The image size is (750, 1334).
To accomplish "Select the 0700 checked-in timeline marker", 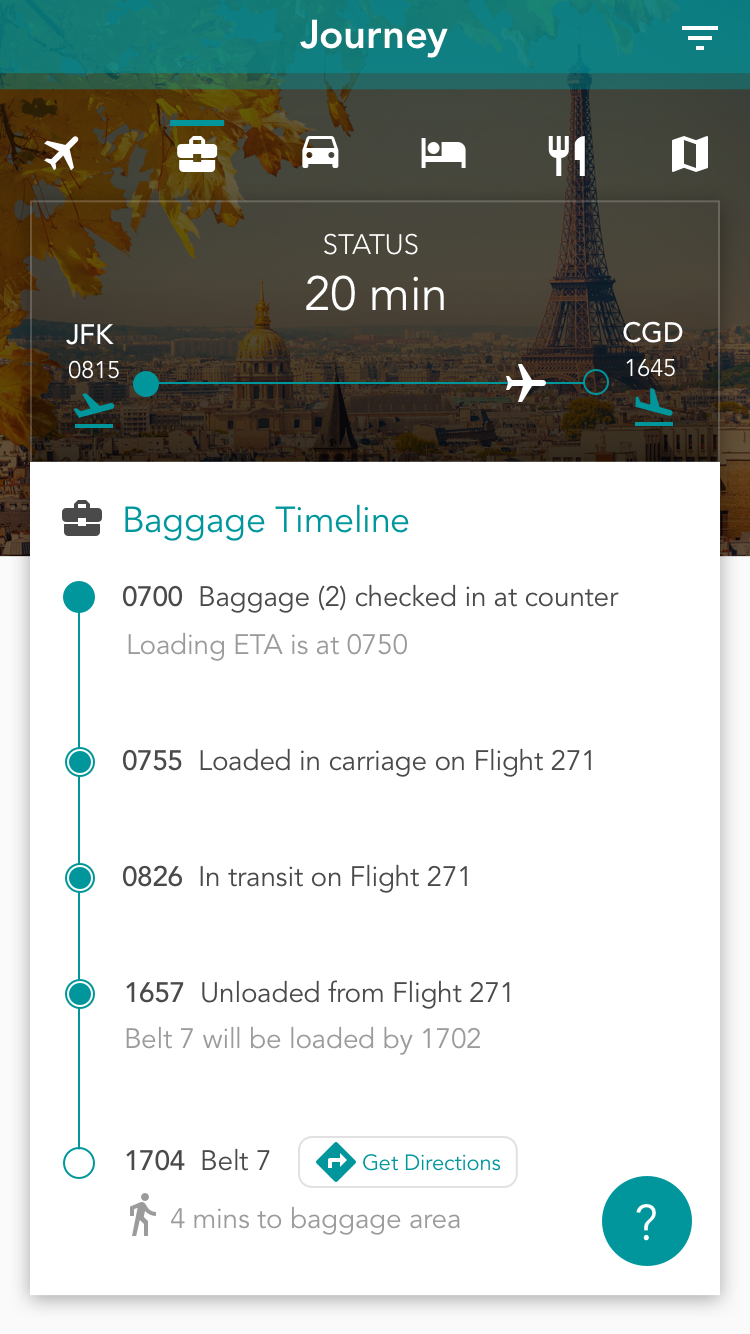I will click(x=79, y=597).
